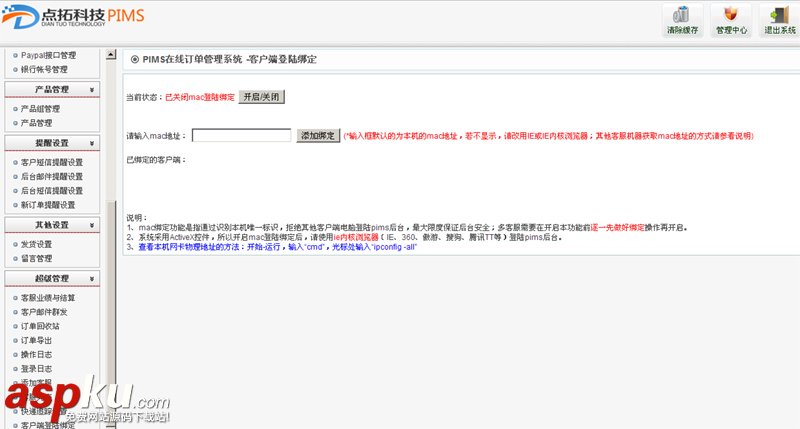Click the red 已关闭mac登陆绑定 status text
This screenshot has height=429, width=800.
tap(200, 97)
